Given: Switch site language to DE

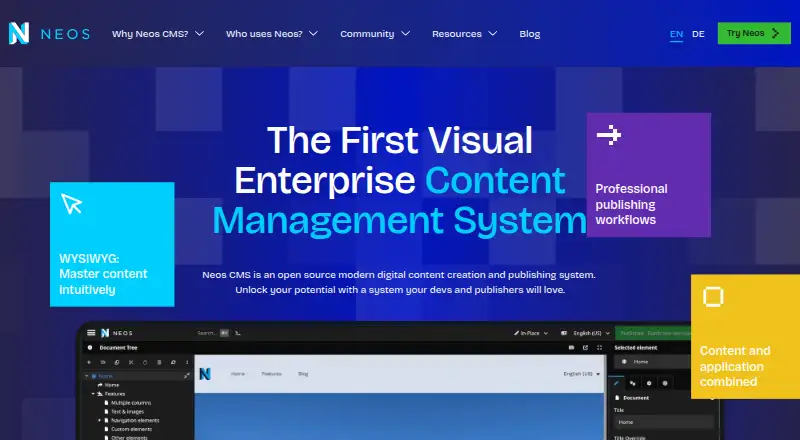Looking at the screenshot, I should coord(698,34).
